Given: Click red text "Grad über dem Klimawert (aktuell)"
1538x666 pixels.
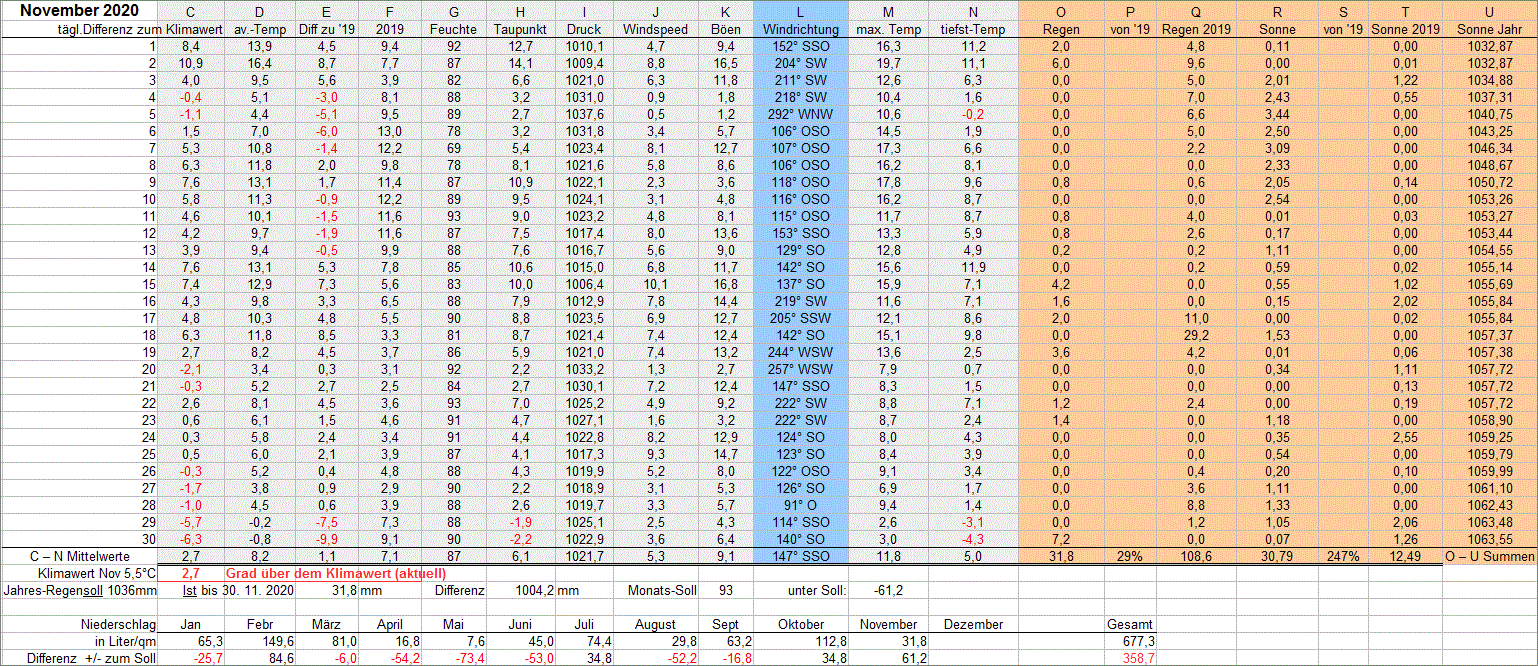Looking at the screenshot, I should [335, 574].
